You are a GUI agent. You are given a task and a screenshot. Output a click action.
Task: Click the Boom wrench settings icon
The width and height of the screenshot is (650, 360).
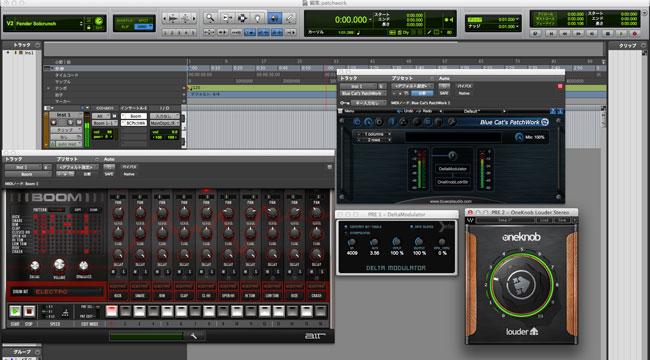[194, 336]
